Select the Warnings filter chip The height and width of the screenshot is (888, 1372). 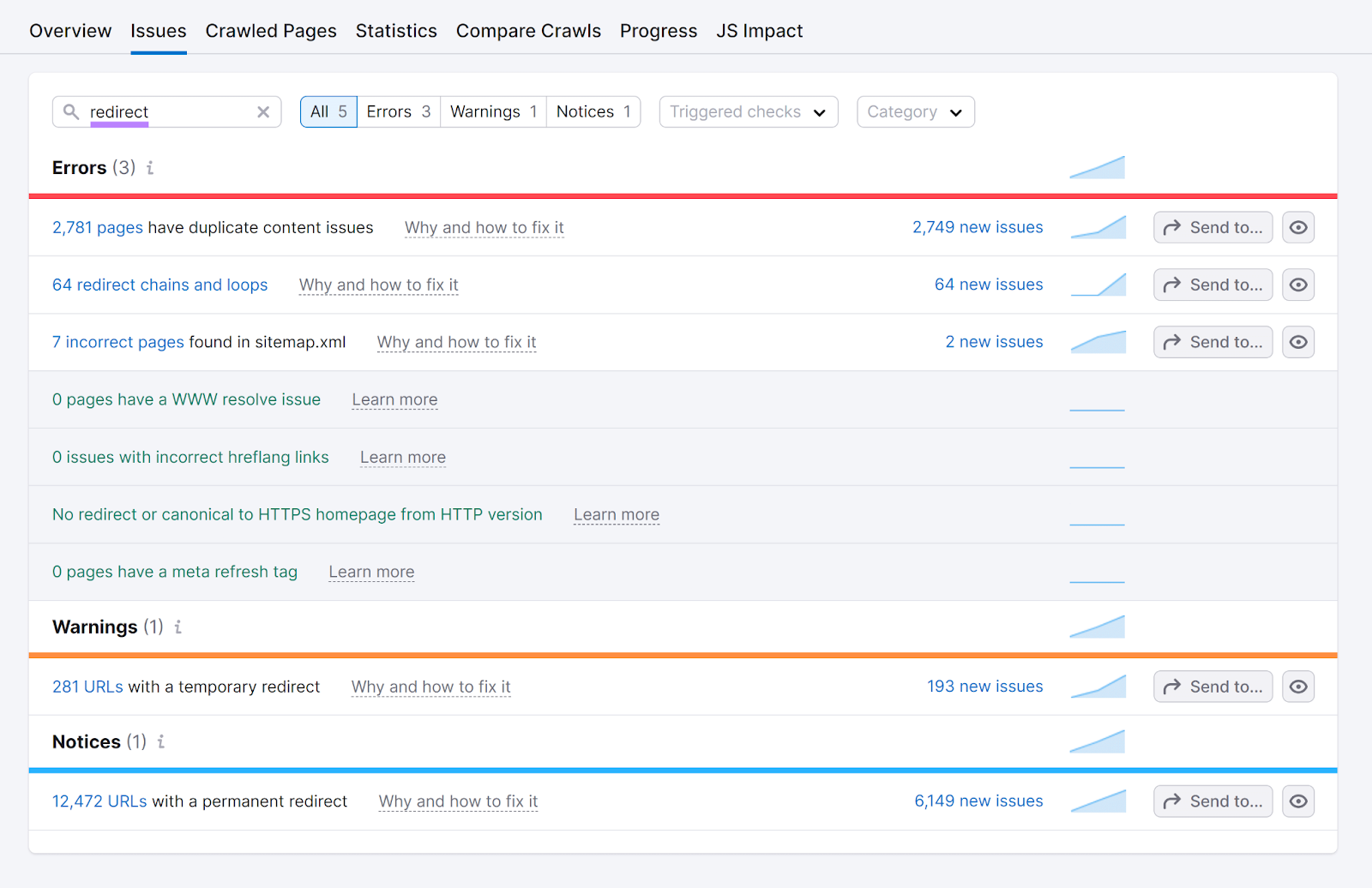coord(492,111)
